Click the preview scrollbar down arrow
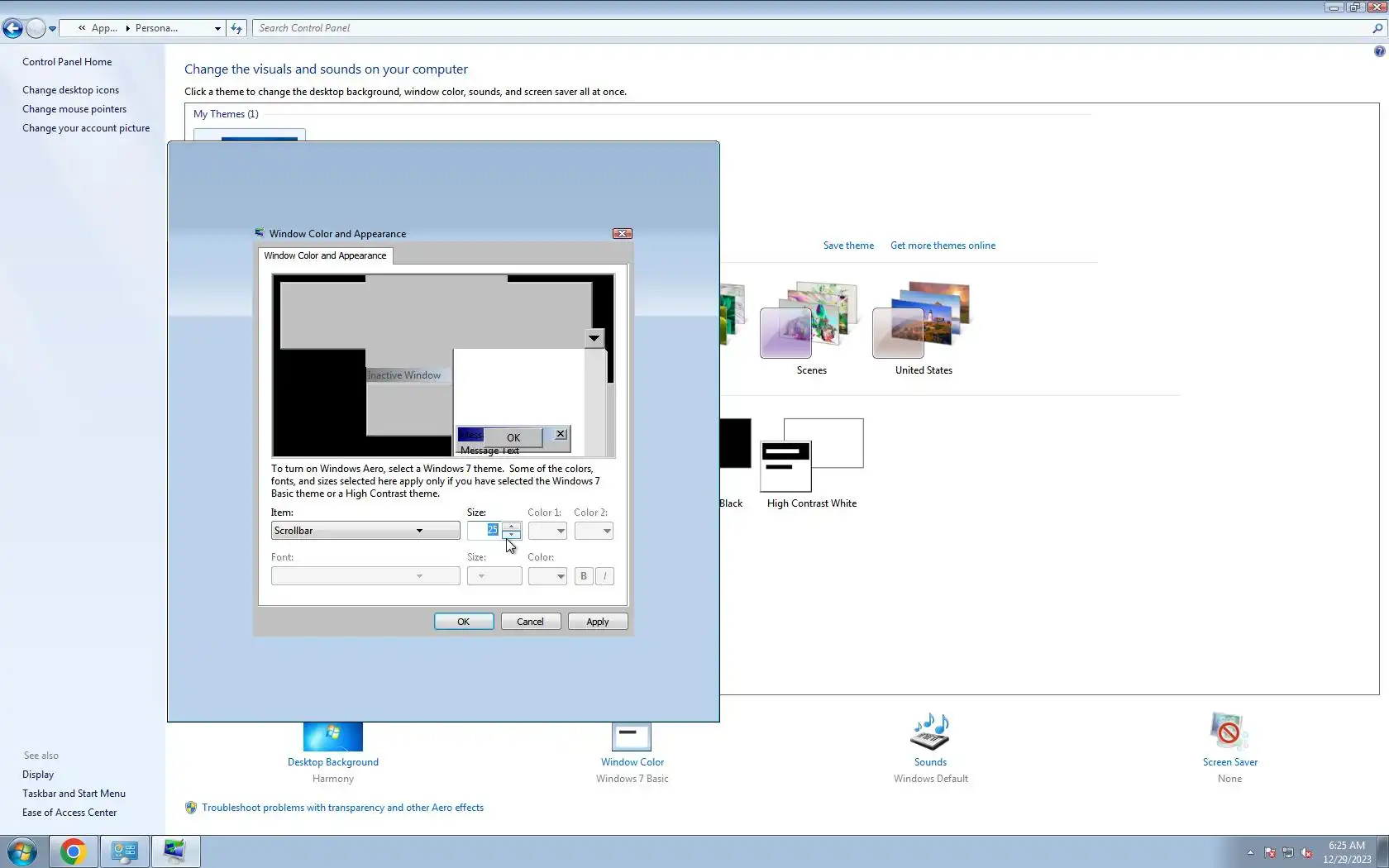The height and width of the screenshot is (868, 1389). click(x=594, y=338)
